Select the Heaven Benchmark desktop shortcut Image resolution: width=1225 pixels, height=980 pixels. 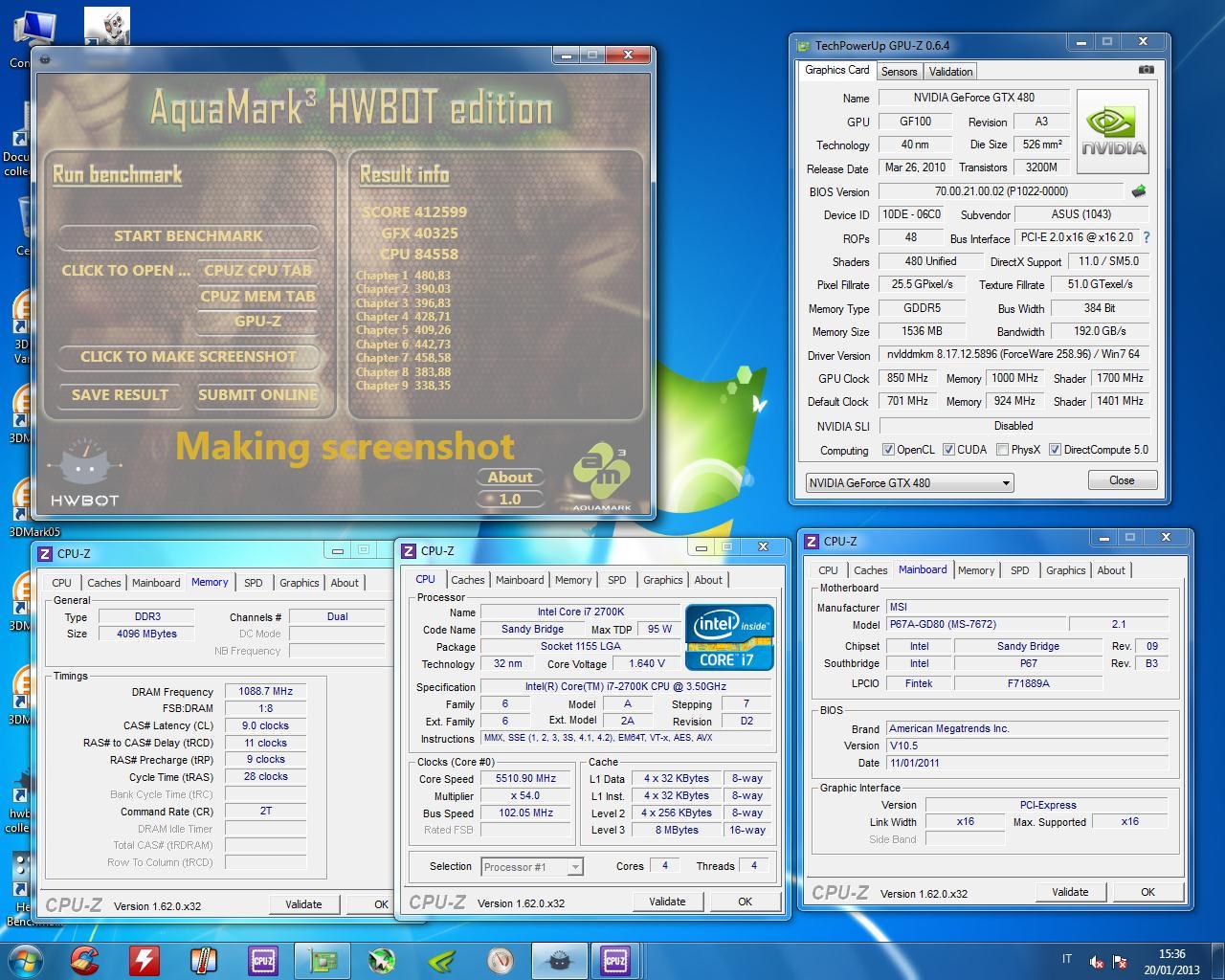23,890
